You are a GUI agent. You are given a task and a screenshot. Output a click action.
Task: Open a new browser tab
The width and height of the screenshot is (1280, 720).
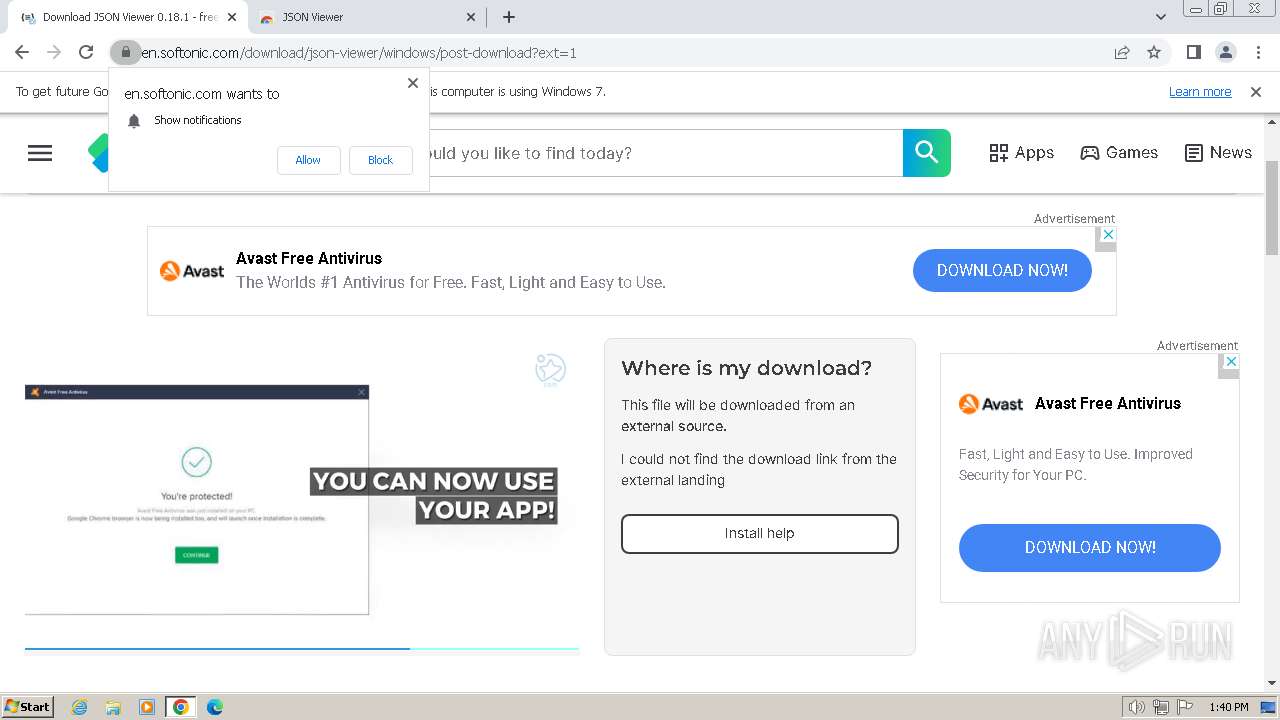509,17
